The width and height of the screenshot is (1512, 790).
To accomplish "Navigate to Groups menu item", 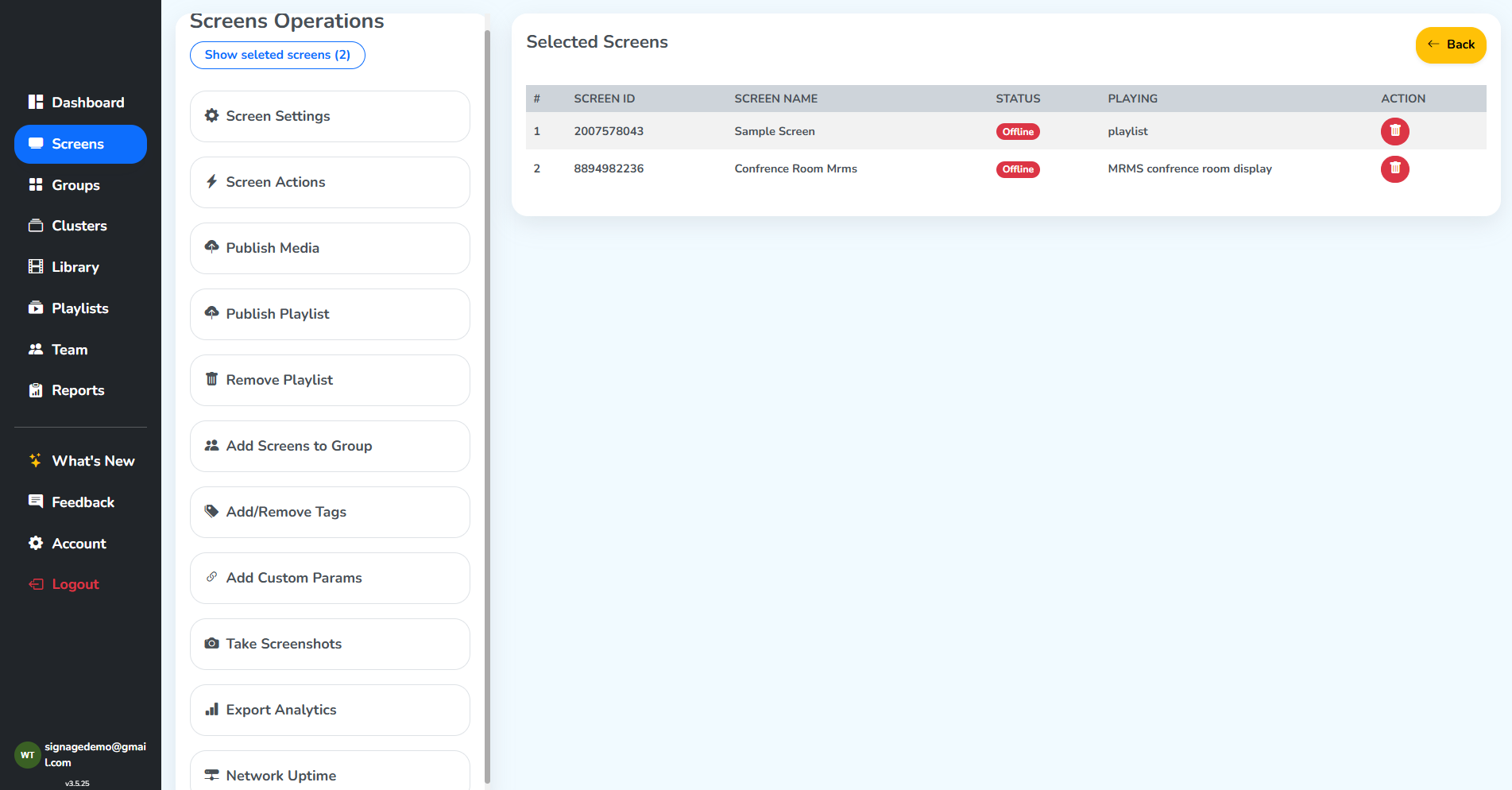I will point(80,185).
